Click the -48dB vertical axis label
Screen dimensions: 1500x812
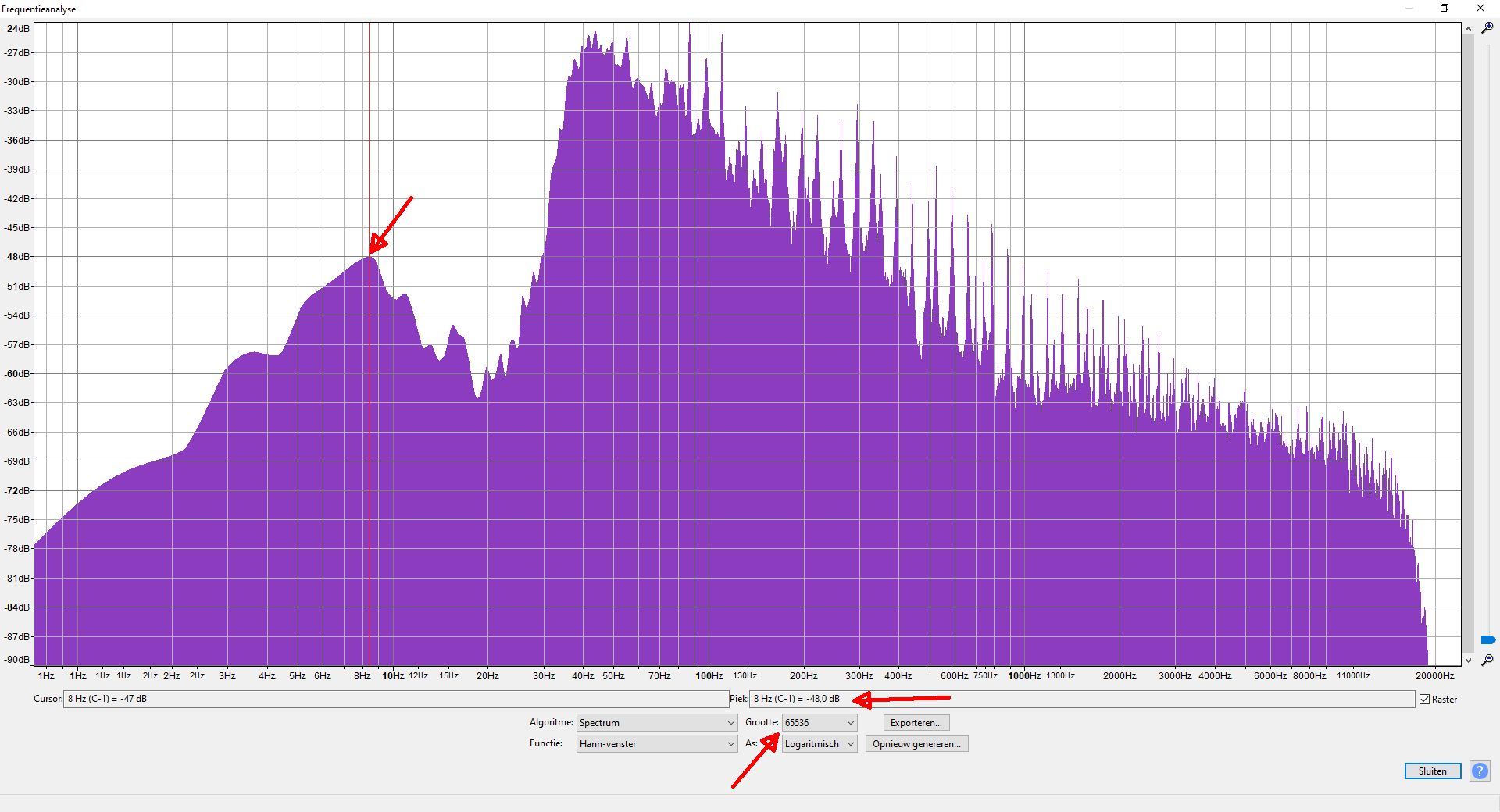(x=16, y=256)
